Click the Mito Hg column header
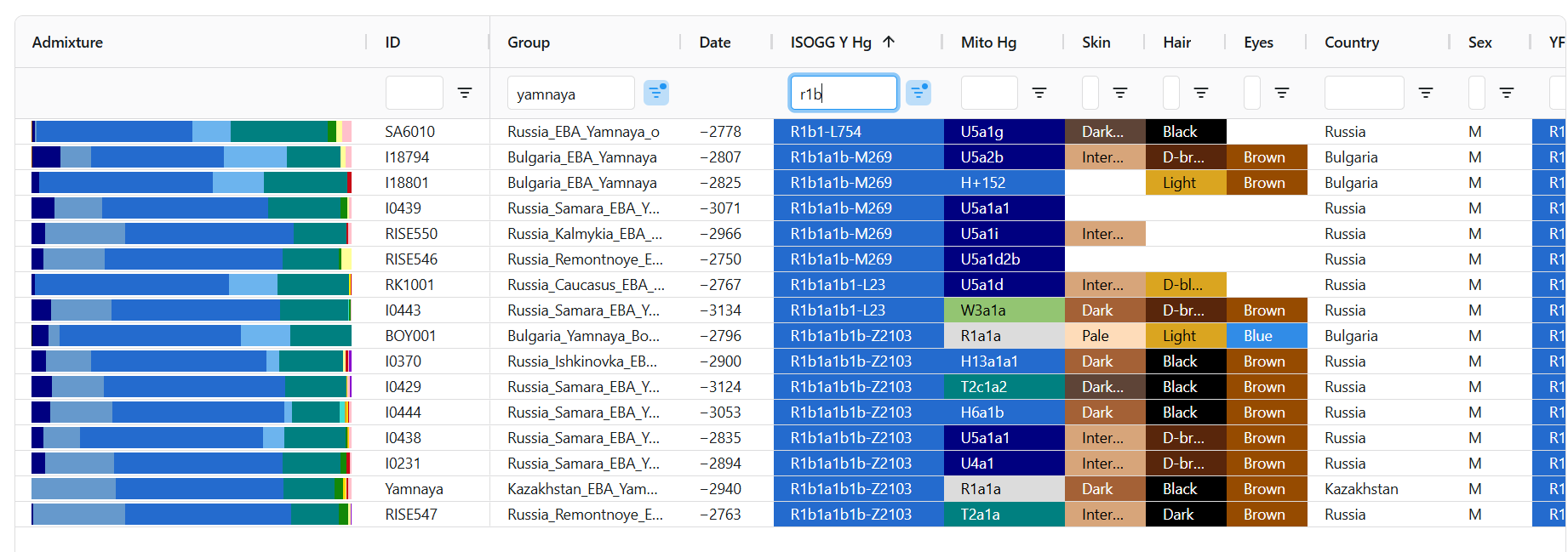This screenshot has height=552, width=1568. pos(988,43)
